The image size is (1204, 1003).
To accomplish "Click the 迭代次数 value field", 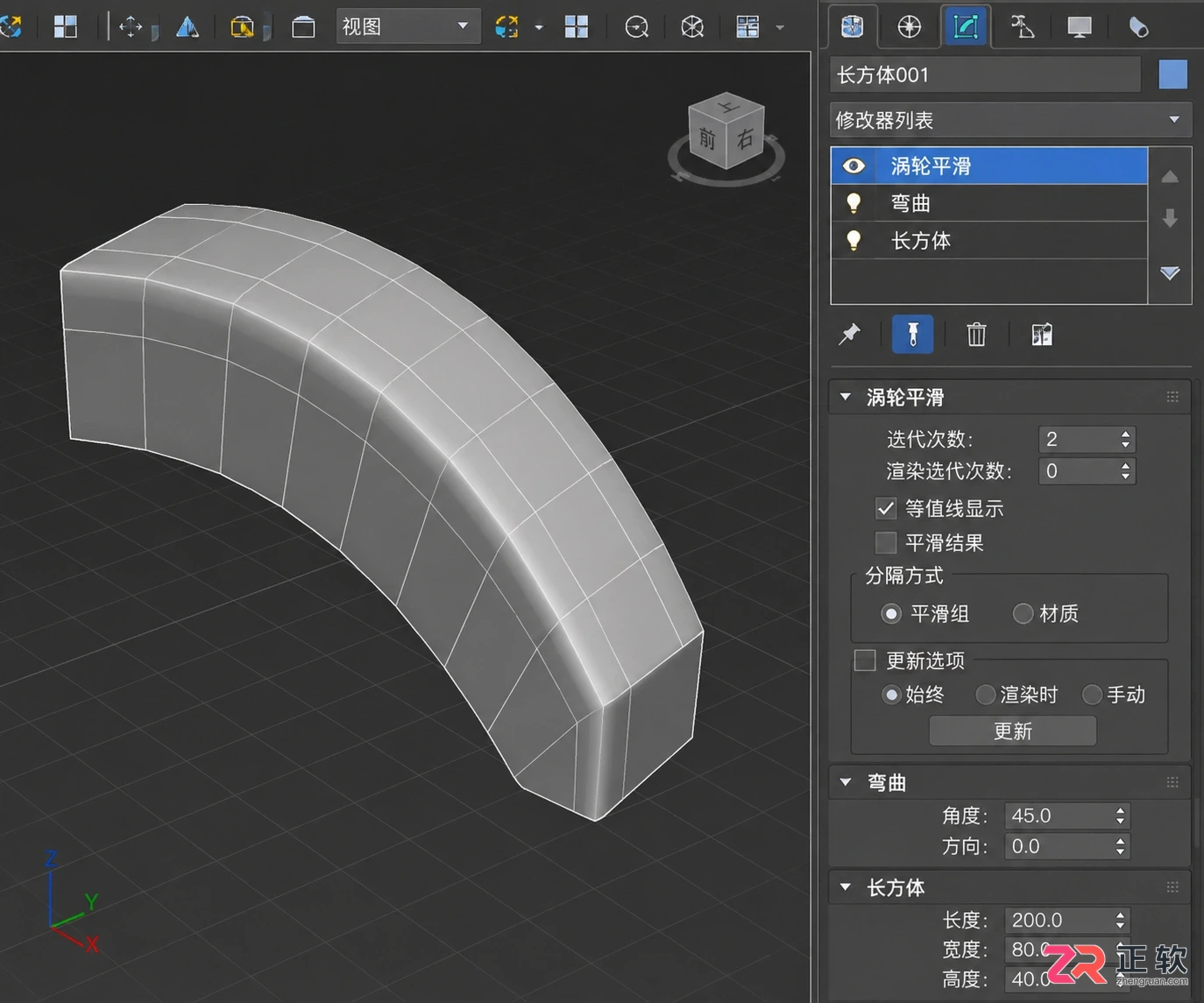I will tap(1078, 439).
